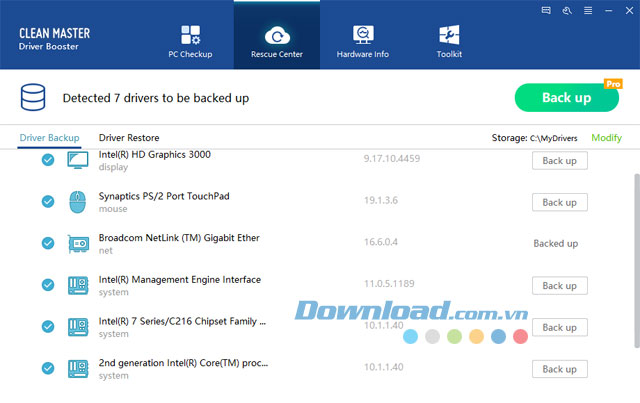
Task: Uncheck Intel Management Engine Interface checkbox
Action: coord(48,285)
